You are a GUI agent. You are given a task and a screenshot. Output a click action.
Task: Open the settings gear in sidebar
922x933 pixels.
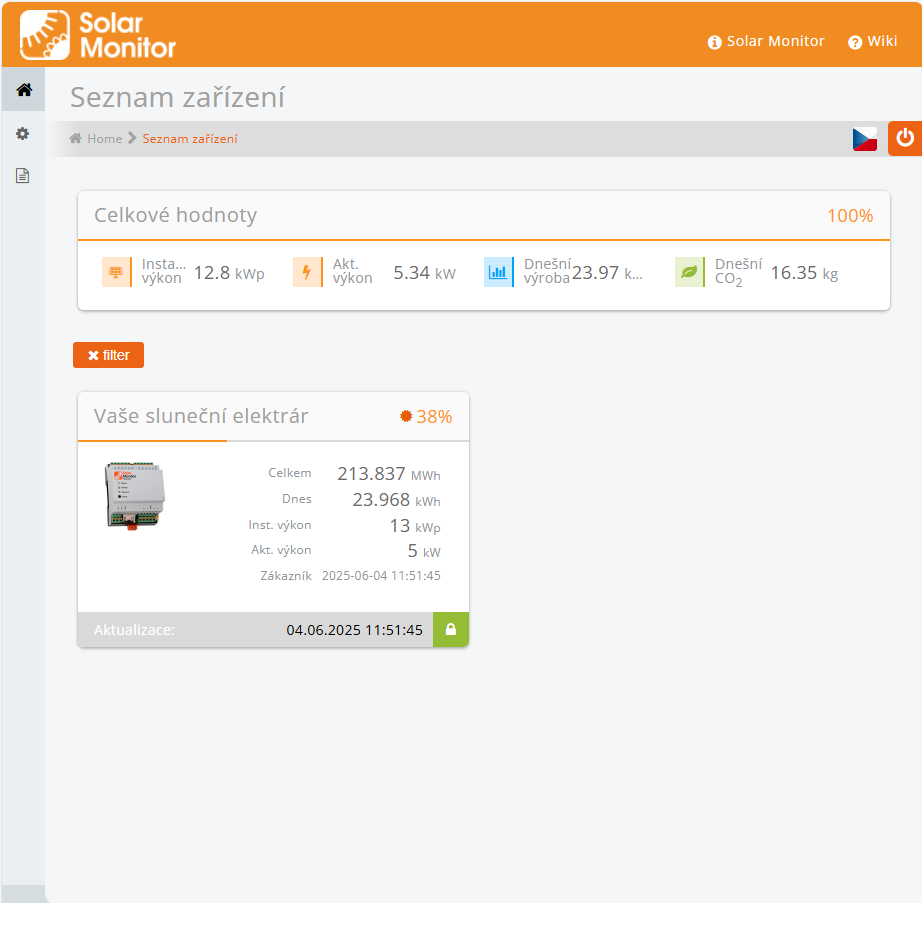click(23, 133)
